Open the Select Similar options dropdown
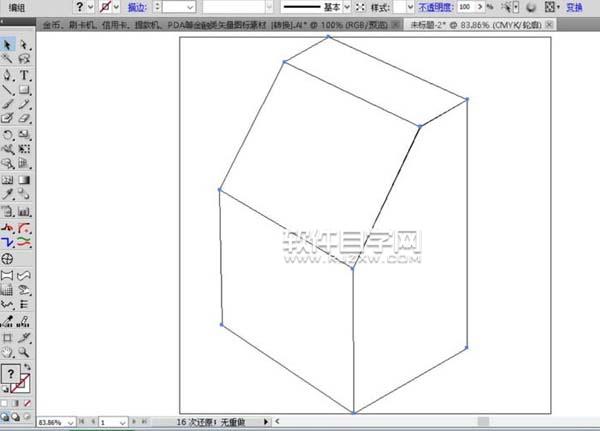 point(516,7)
